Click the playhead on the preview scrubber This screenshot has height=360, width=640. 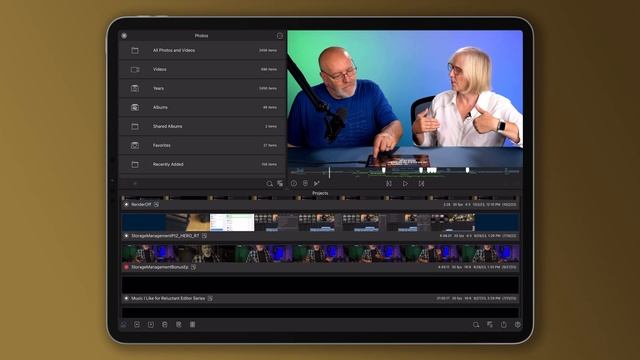coord(329,172)
